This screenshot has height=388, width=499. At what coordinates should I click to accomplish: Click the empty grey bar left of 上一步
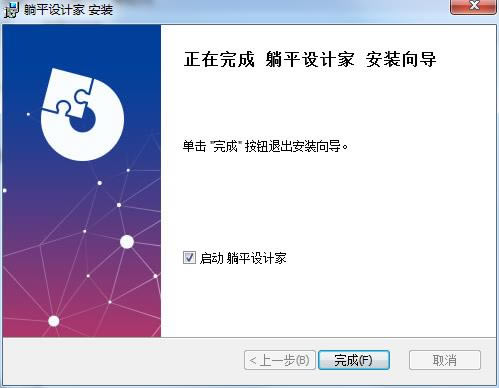[123, 360]
